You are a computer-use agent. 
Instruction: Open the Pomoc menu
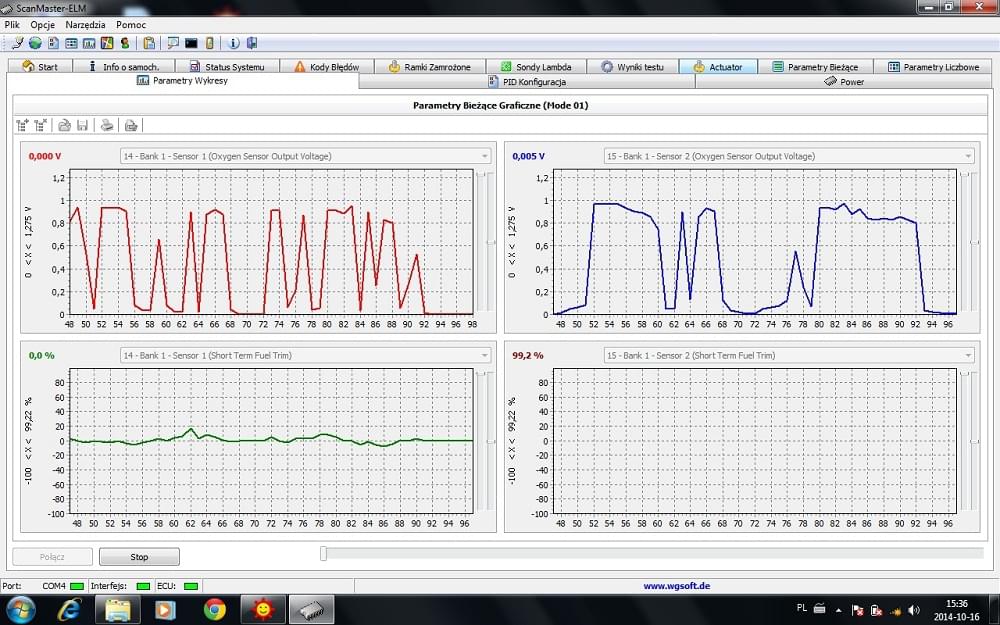(131, 25)
